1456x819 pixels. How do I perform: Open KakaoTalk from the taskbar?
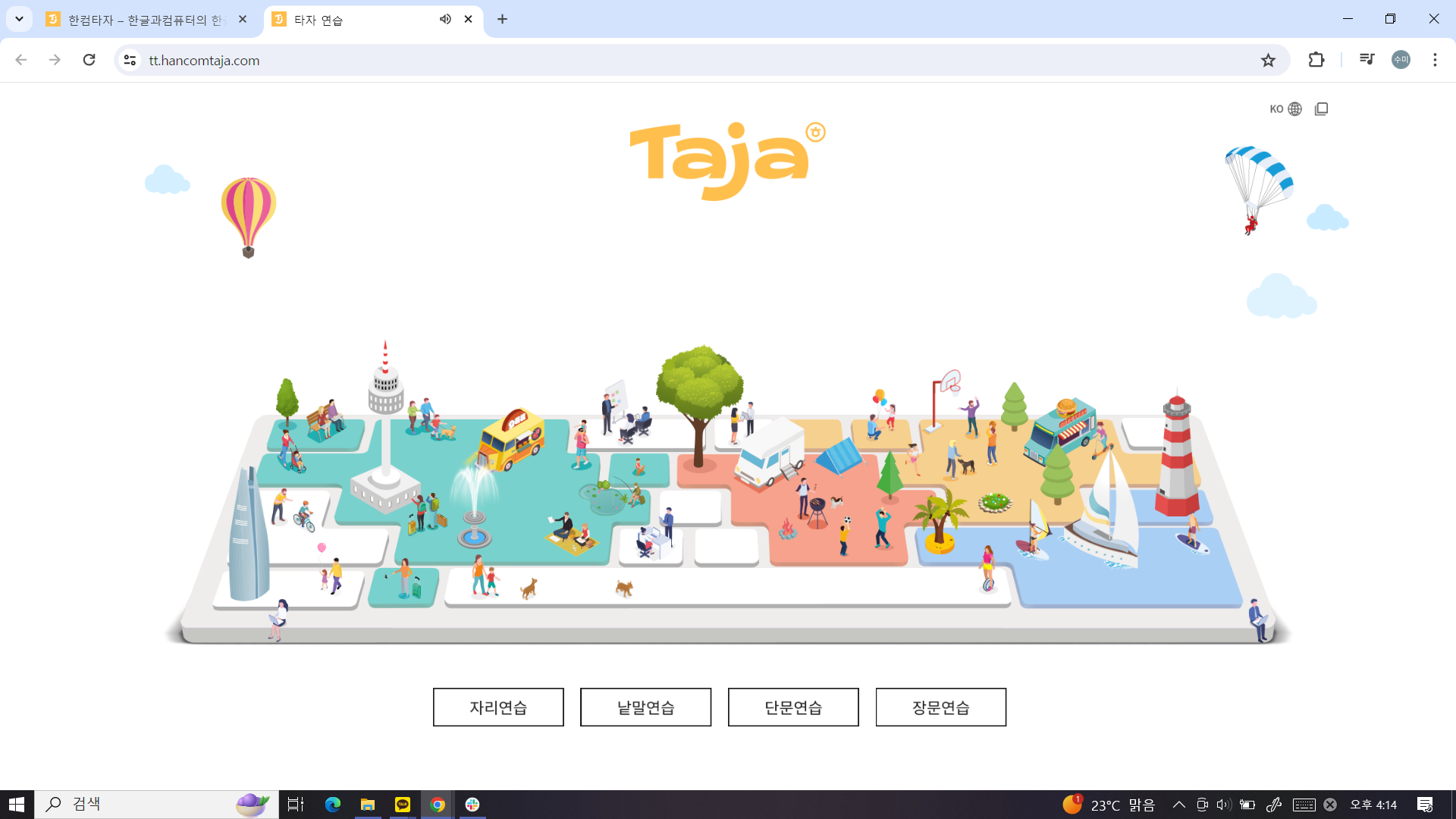[x=402, y=805]
